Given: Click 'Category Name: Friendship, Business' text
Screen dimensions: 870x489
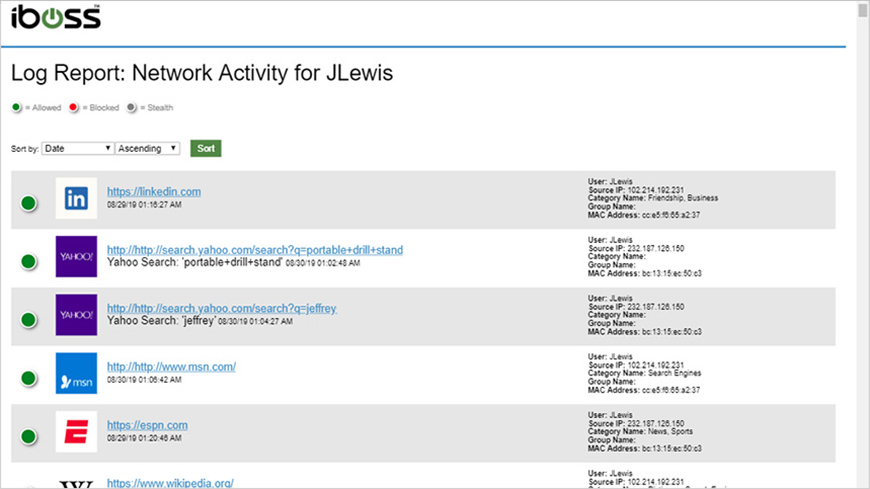Looking at the screenshot, I should [653, 198].
